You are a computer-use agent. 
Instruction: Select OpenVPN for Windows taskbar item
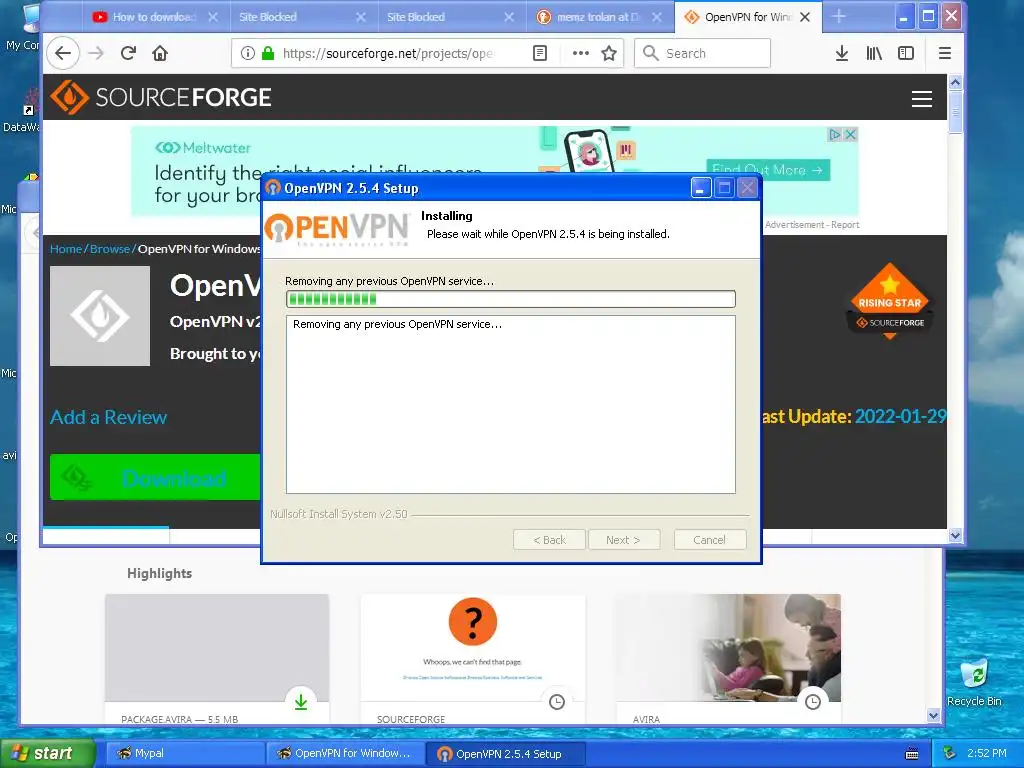pyautogui.click(x=345, y=753)
